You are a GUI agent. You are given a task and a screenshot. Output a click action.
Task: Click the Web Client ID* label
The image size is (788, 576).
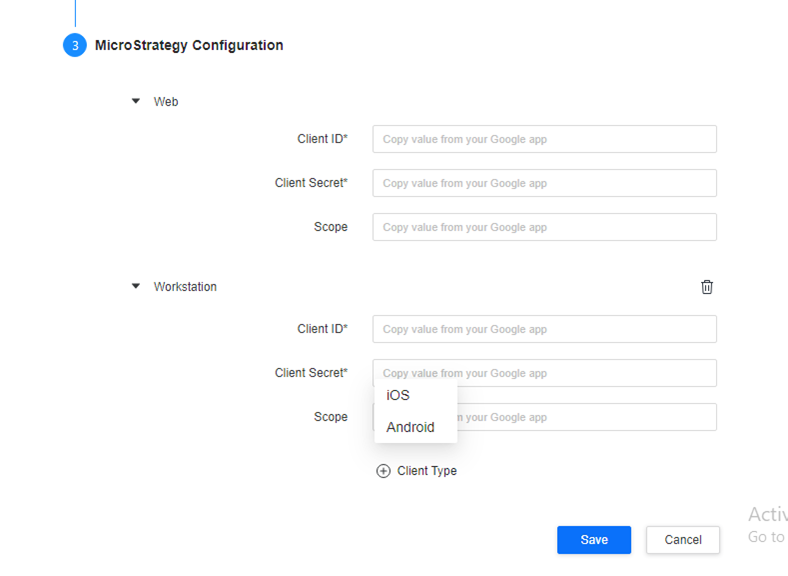tap(322, 139)
